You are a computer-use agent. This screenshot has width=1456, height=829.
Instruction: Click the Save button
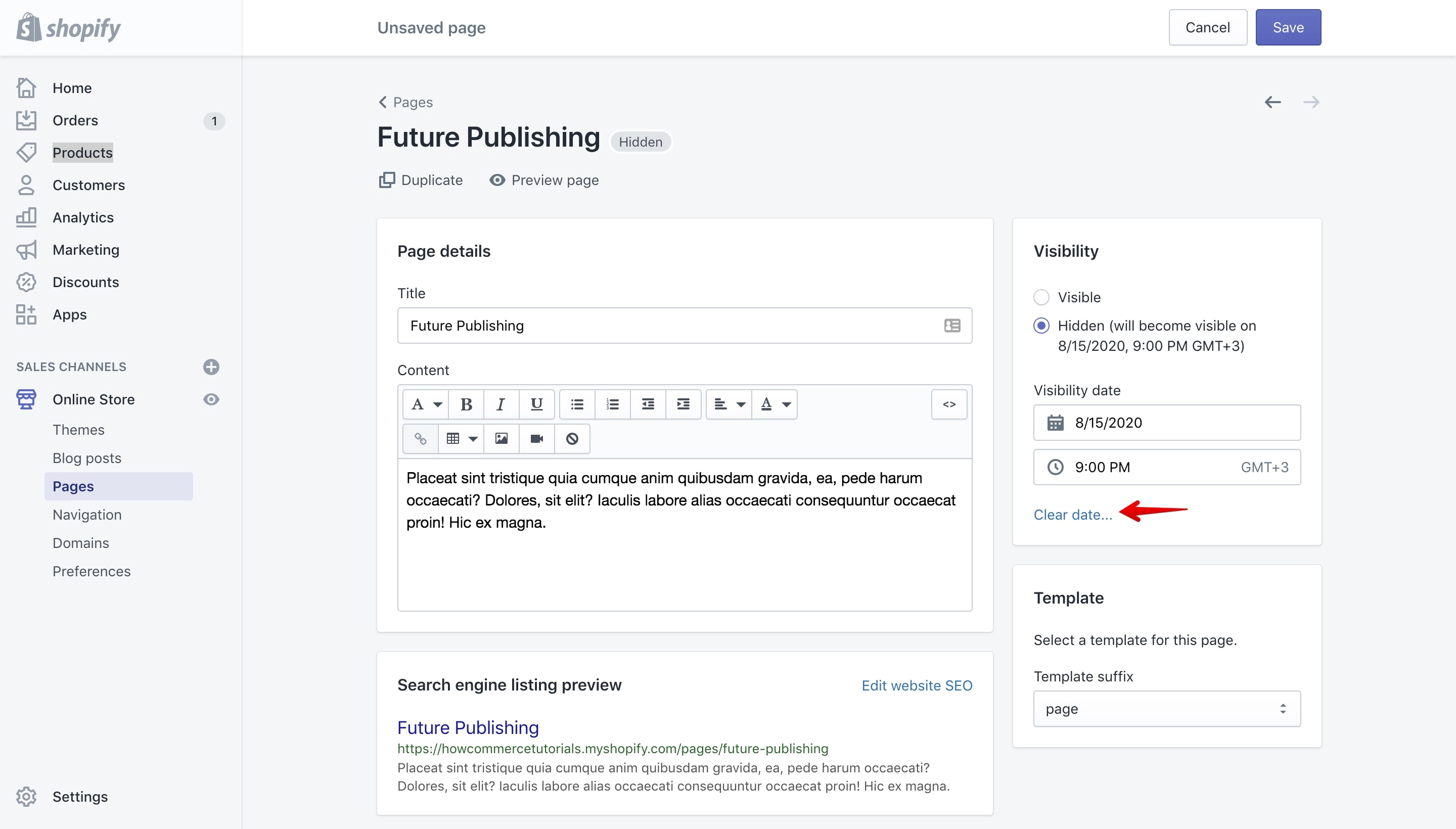click(1288, 27)
